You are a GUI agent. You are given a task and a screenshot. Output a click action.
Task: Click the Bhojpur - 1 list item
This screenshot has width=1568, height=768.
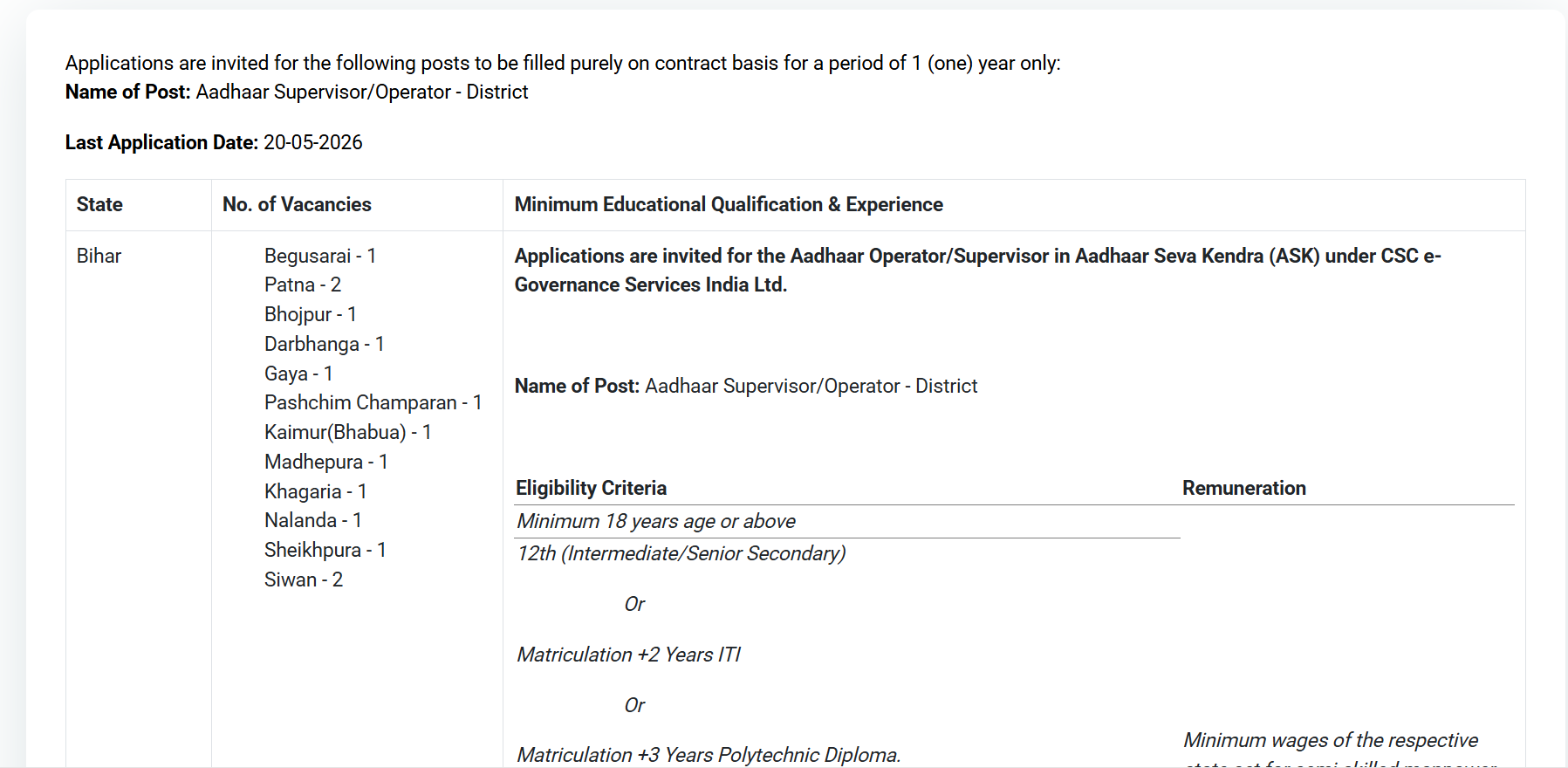click(x=310, y=314)
